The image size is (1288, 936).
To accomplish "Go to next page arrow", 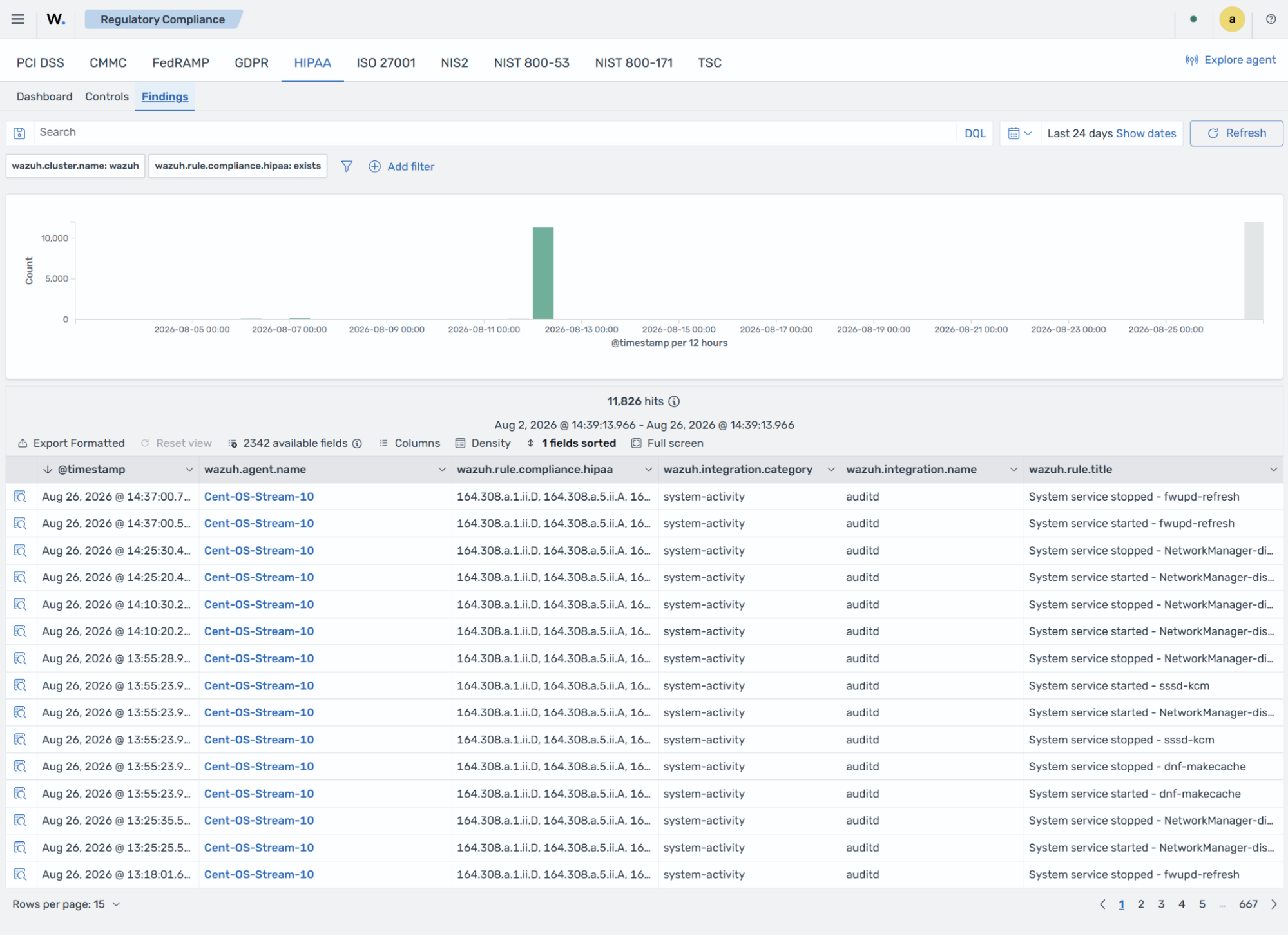I will coord(1274,904).
